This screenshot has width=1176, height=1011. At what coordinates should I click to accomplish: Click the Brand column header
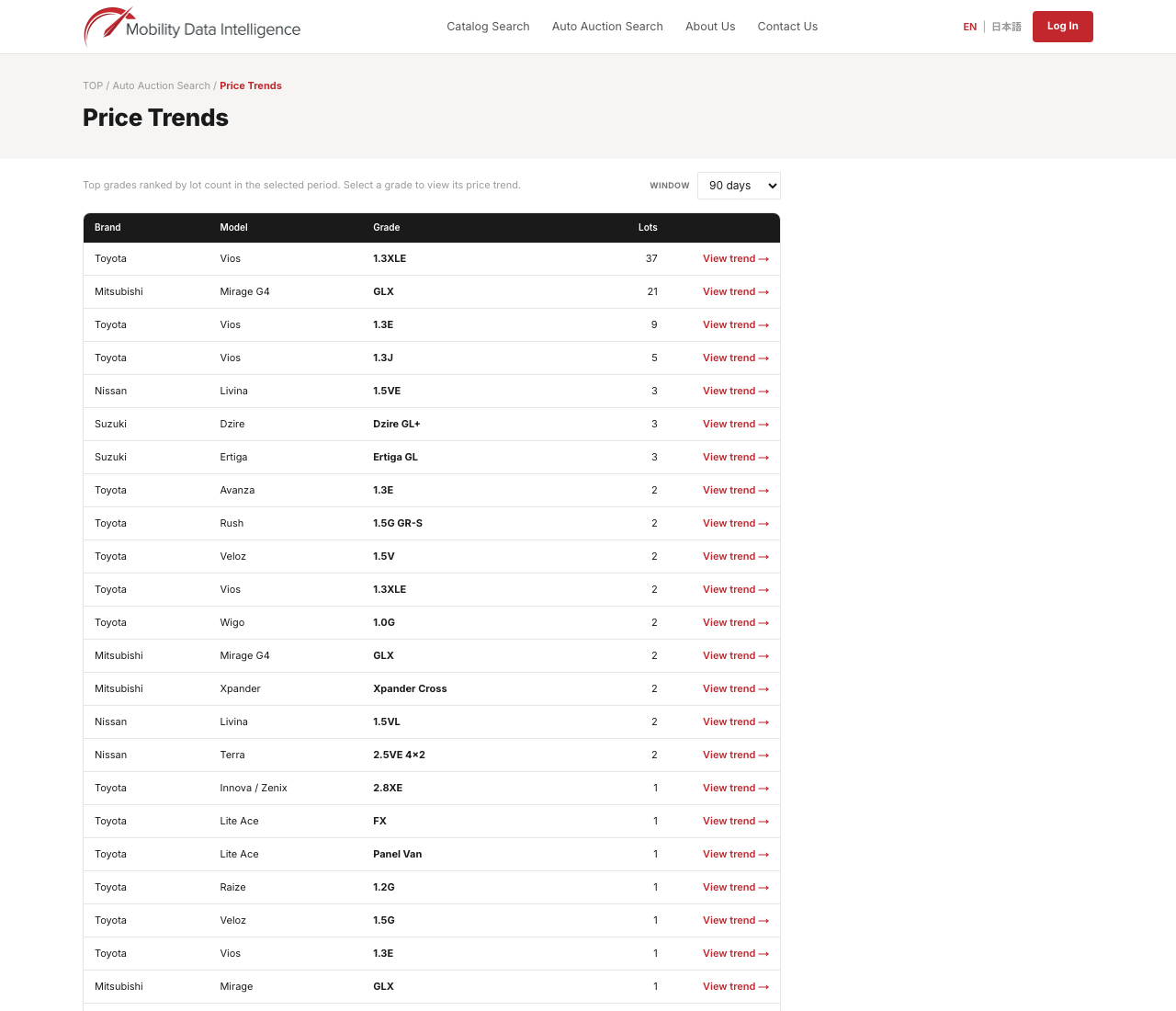(107, 227)
